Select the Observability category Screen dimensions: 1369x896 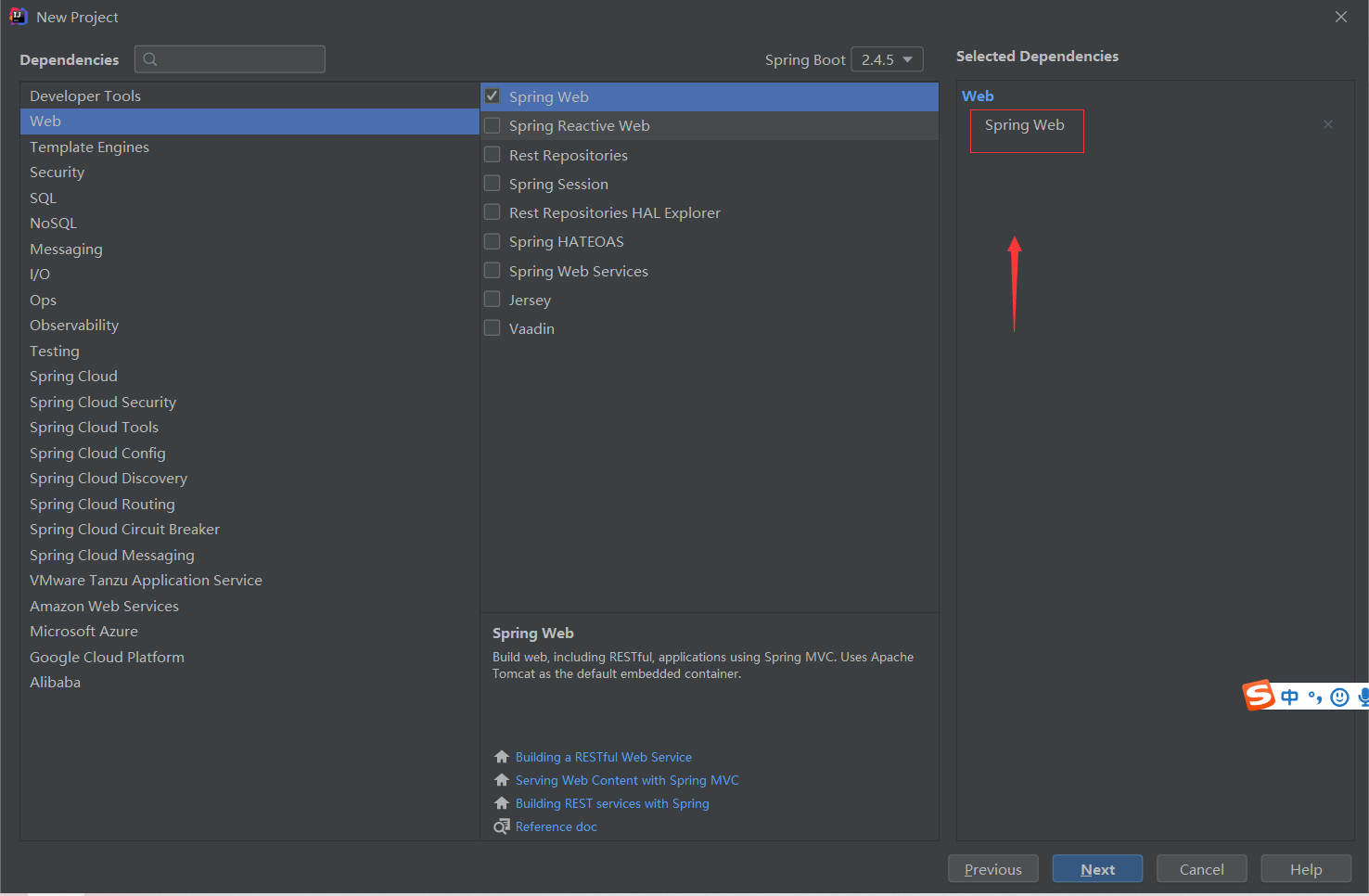click(249, 326)
